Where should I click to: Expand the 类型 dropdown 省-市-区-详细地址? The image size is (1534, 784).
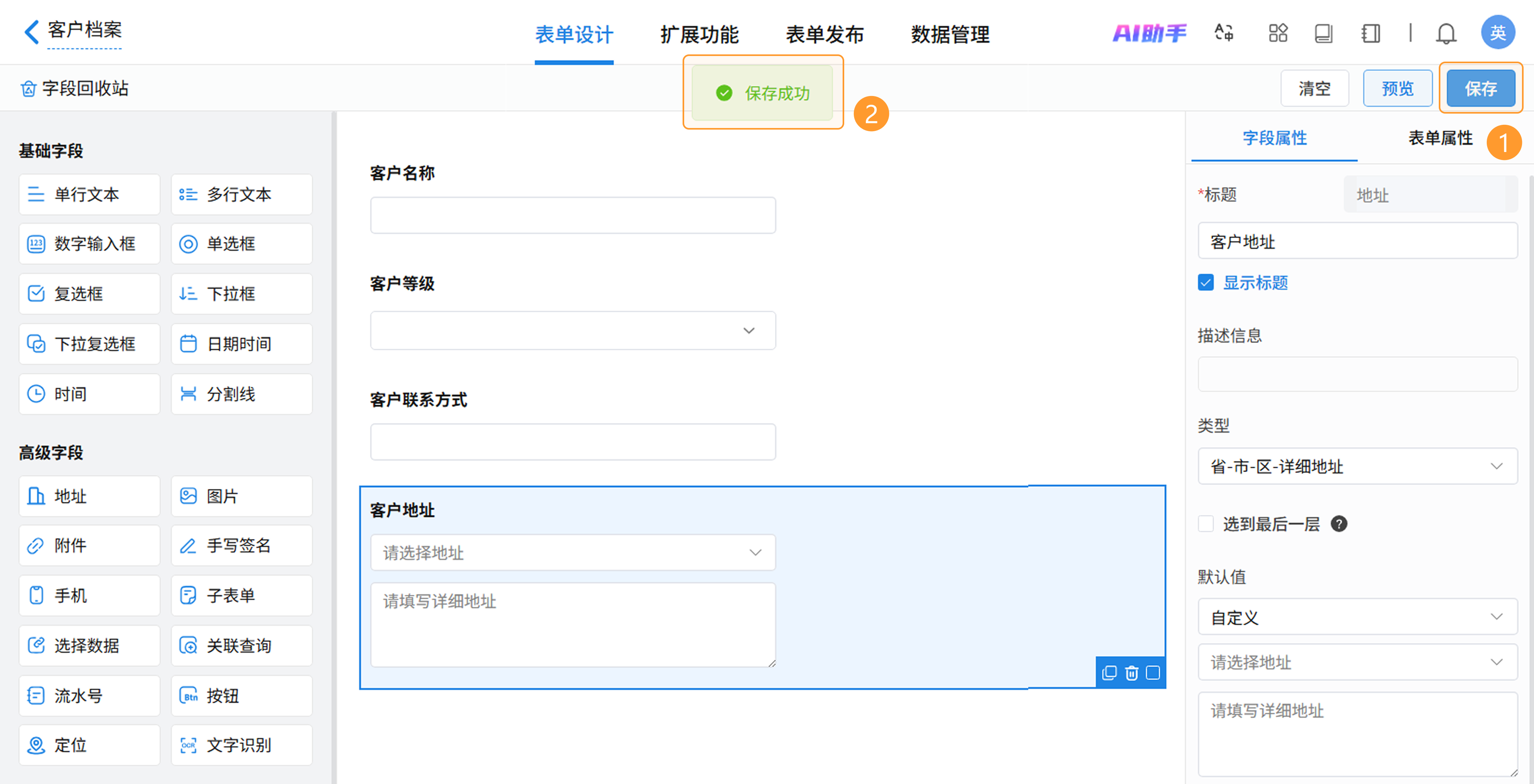click(1357, 466)
